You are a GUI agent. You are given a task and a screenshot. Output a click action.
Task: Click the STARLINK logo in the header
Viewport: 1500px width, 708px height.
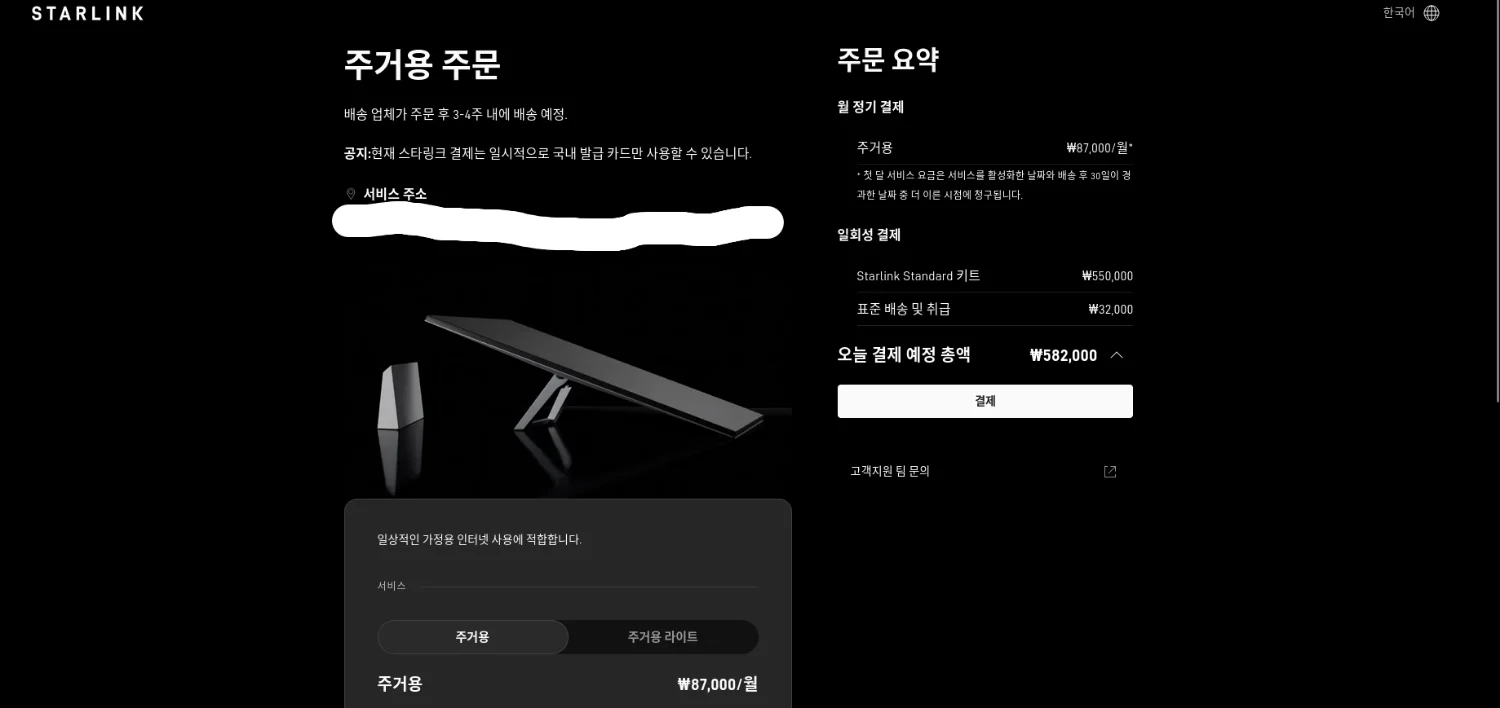pos(87,13)
